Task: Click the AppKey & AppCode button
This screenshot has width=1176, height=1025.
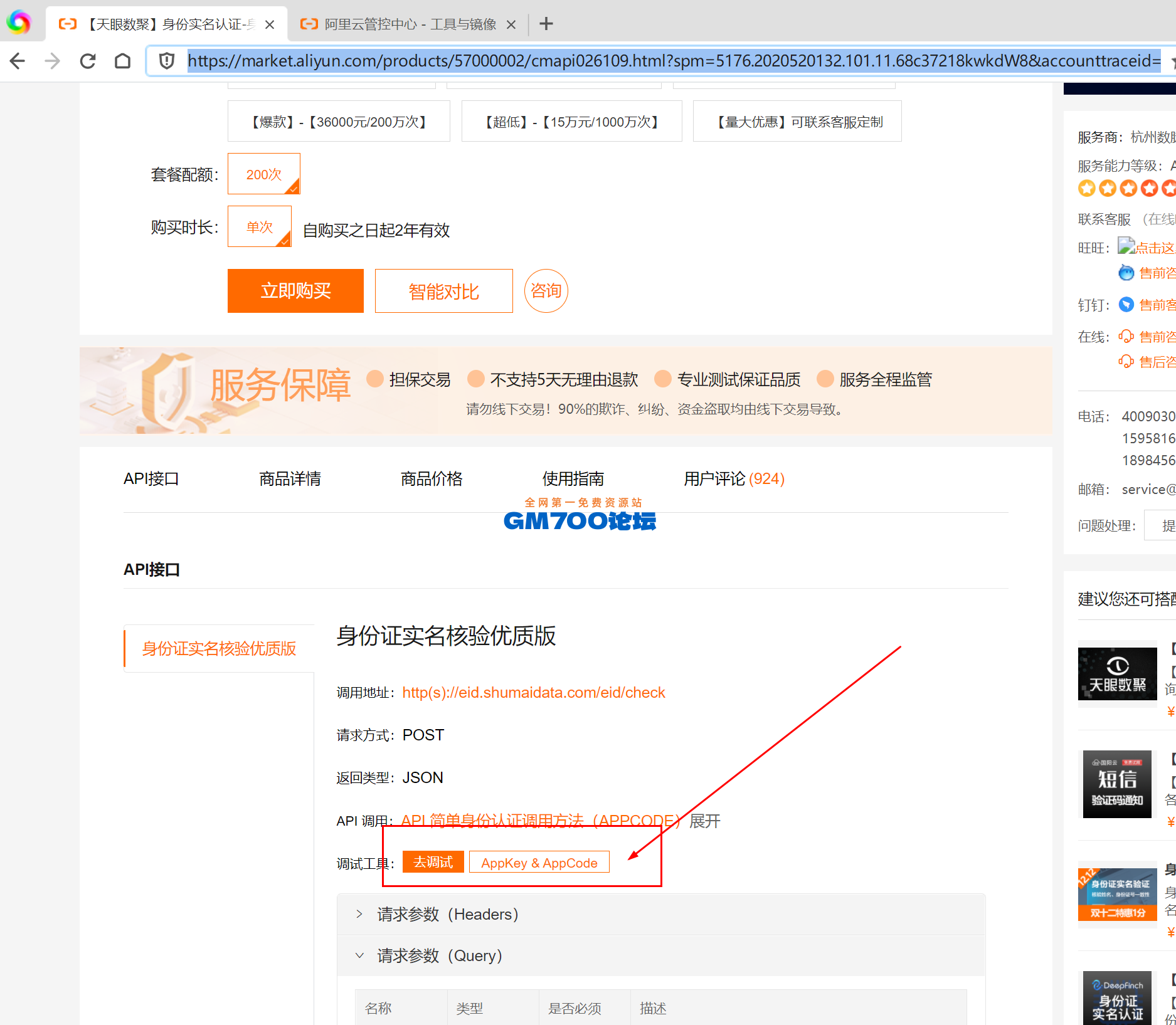Action: [x=539, y=862]
